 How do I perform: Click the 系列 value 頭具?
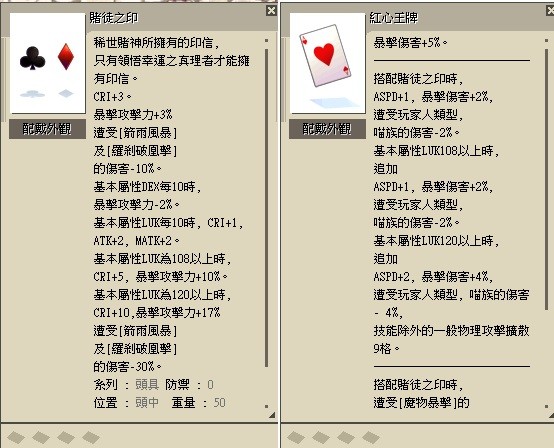(147, 384)
